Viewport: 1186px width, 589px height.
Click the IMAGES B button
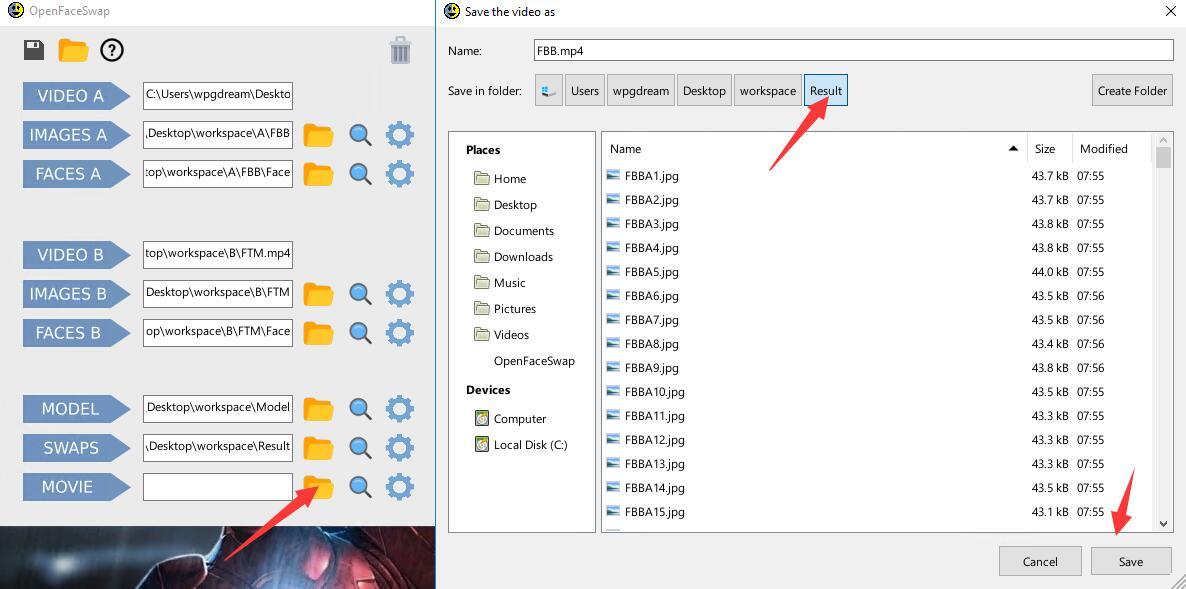pyautogui.click(x=76, y=293)
